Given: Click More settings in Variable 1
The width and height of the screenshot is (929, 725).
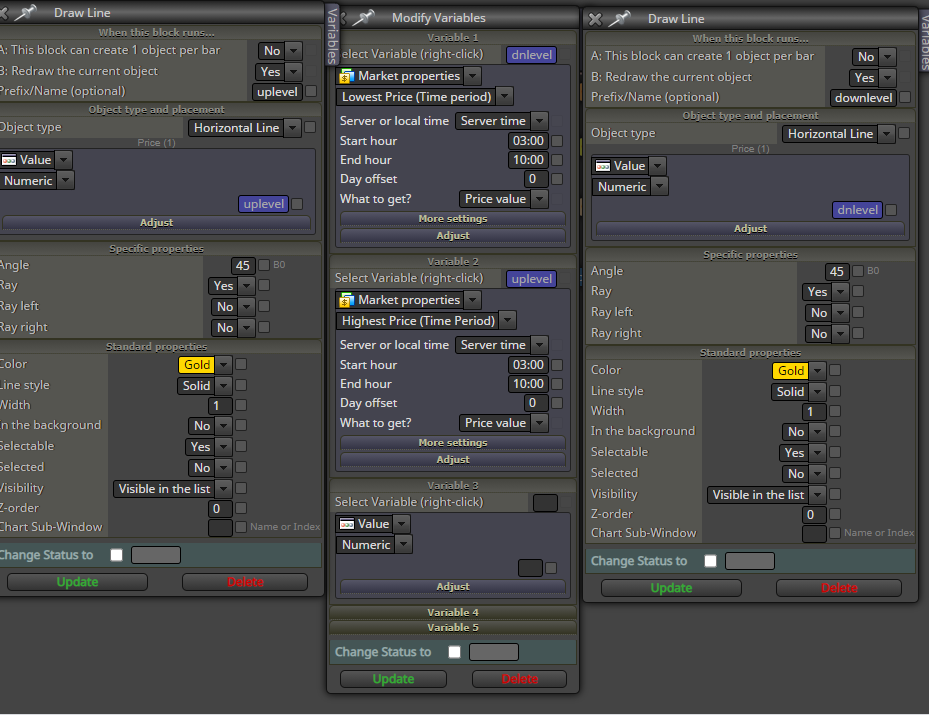Looking at the screenshot, I should (453, 219).
